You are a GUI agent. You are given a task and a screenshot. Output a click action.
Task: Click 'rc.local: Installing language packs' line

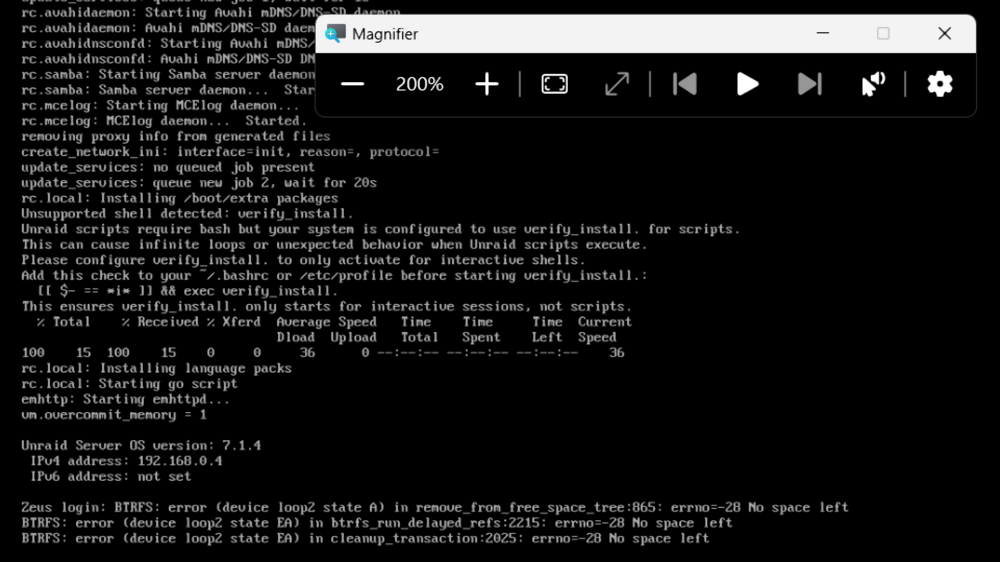(156, 368)
